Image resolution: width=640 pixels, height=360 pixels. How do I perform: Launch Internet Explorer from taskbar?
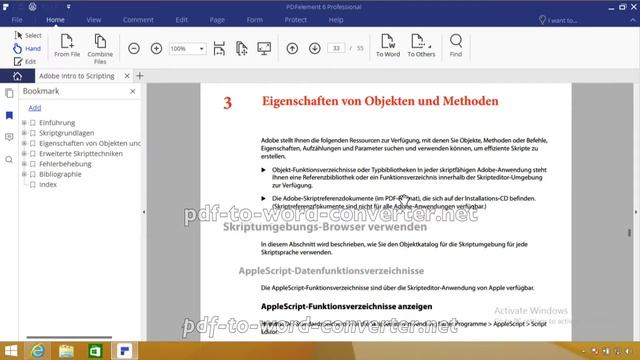pos(38,351)
